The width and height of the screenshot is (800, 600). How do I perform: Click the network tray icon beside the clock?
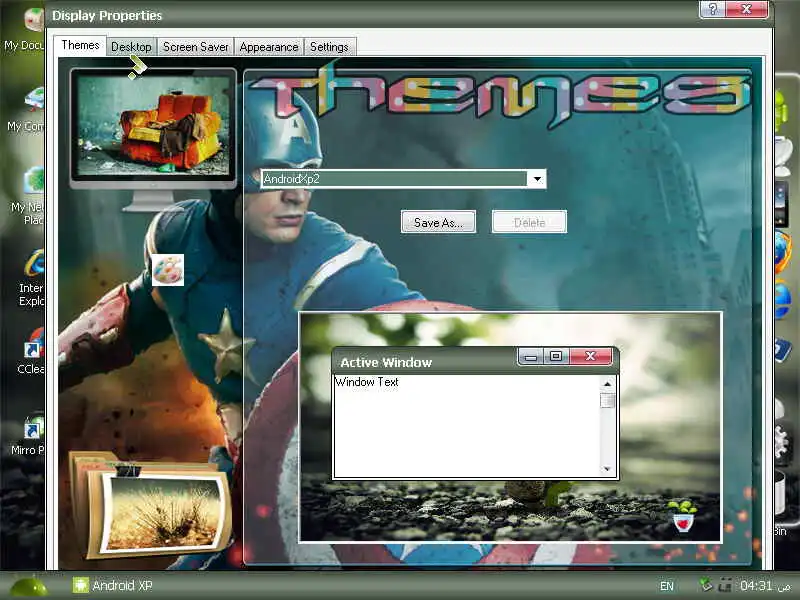[724, 585]
